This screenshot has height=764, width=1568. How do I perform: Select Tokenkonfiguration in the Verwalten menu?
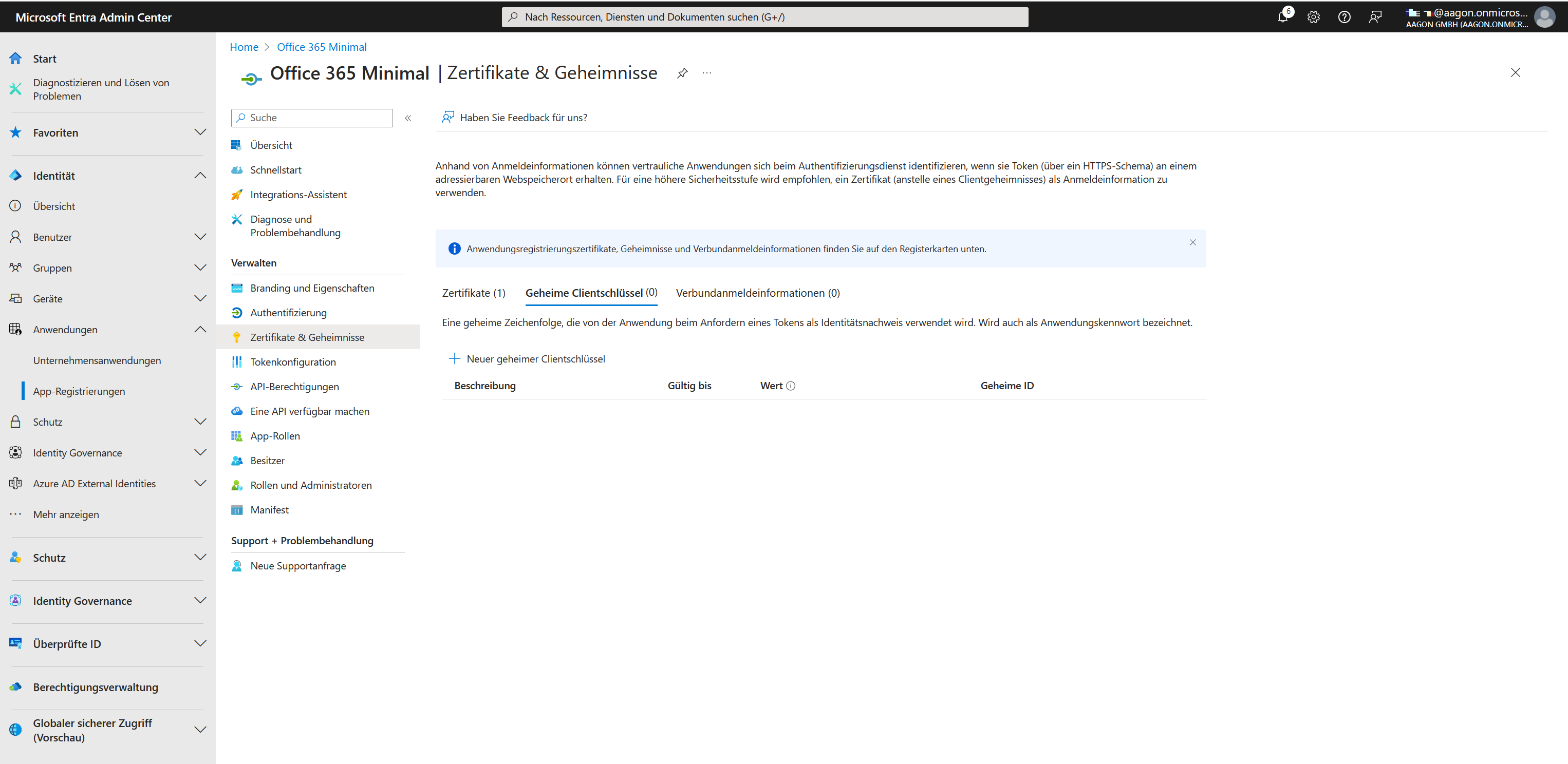293,361
